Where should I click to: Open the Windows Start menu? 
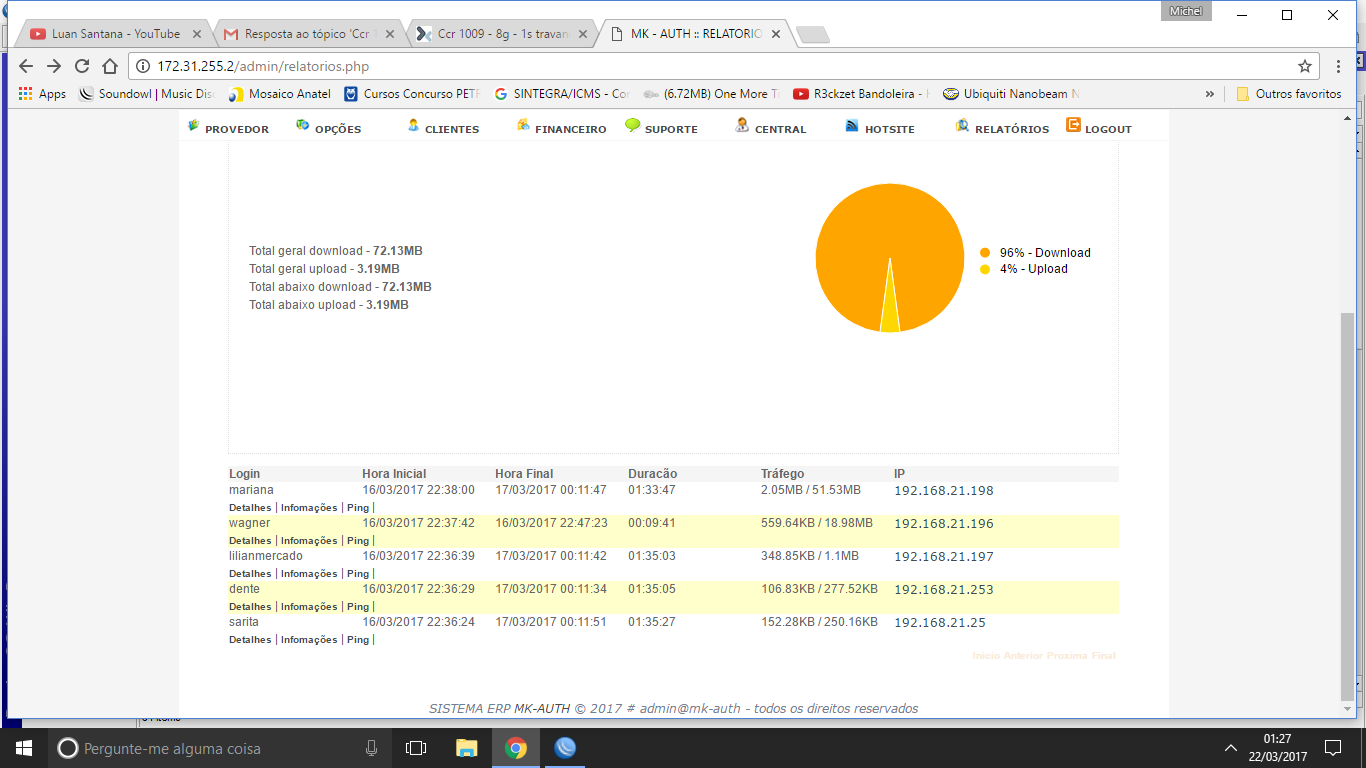[x=23, y=748]
